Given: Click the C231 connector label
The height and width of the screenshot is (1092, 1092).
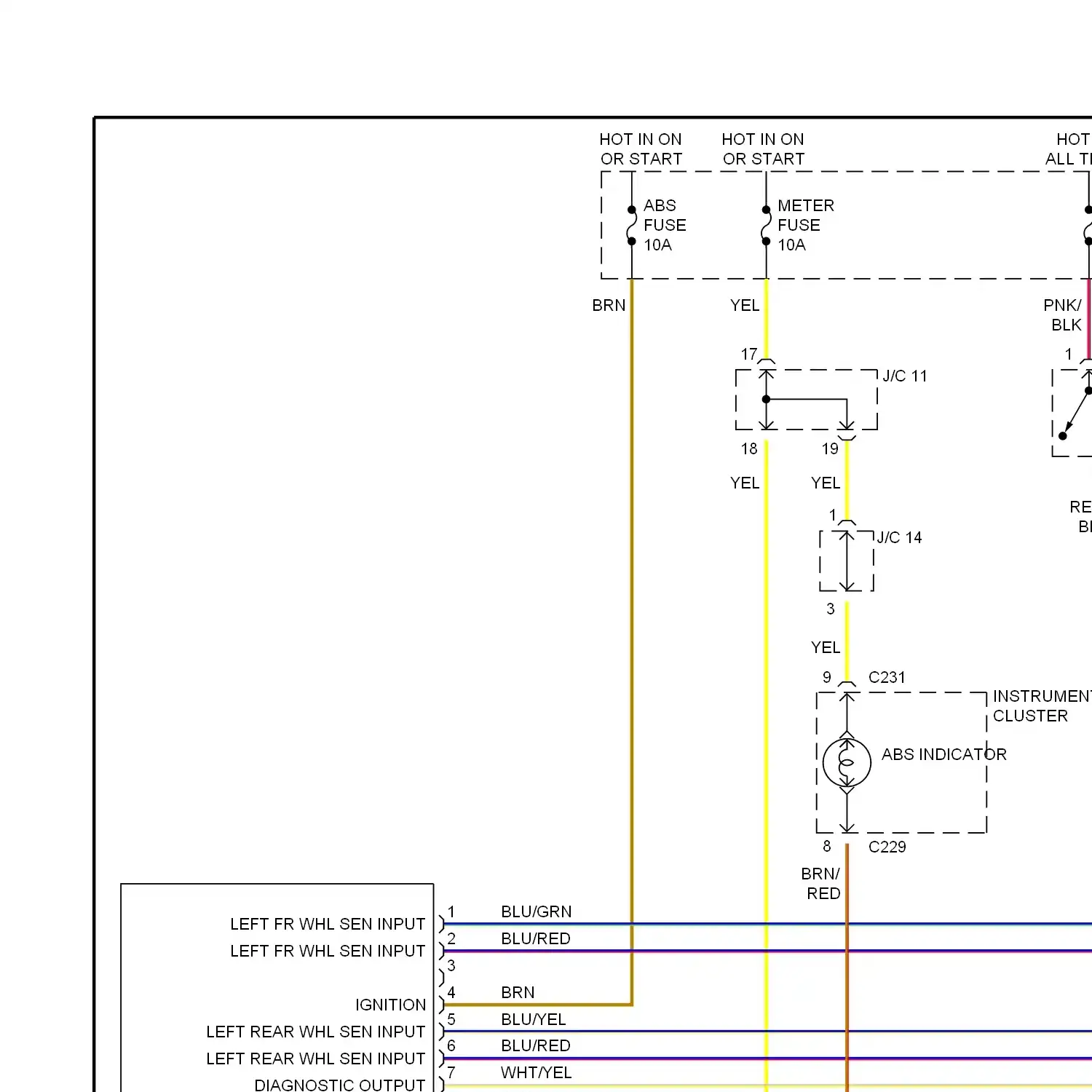Looking at the screenshot, I should coord(887,678).
